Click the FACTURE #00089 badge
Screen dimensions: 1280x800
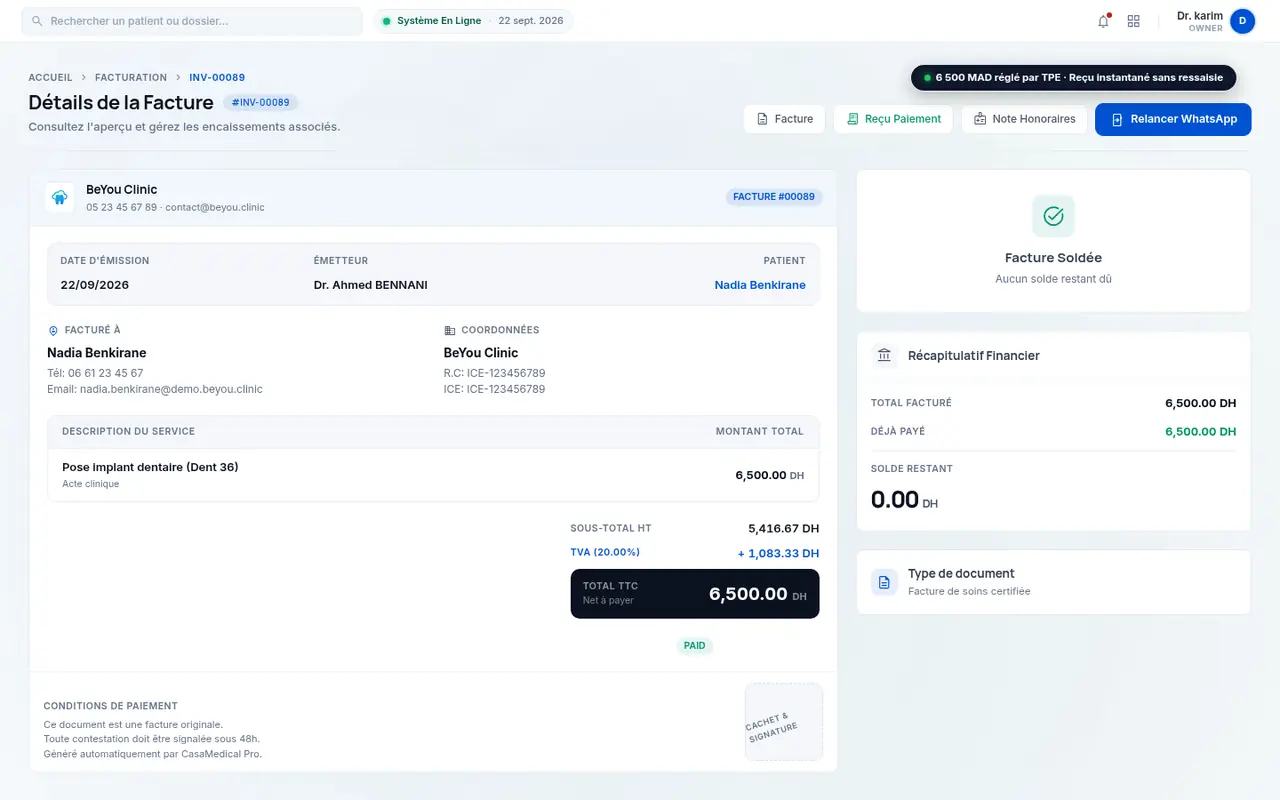pyautogui.click(x=774, y=197)
